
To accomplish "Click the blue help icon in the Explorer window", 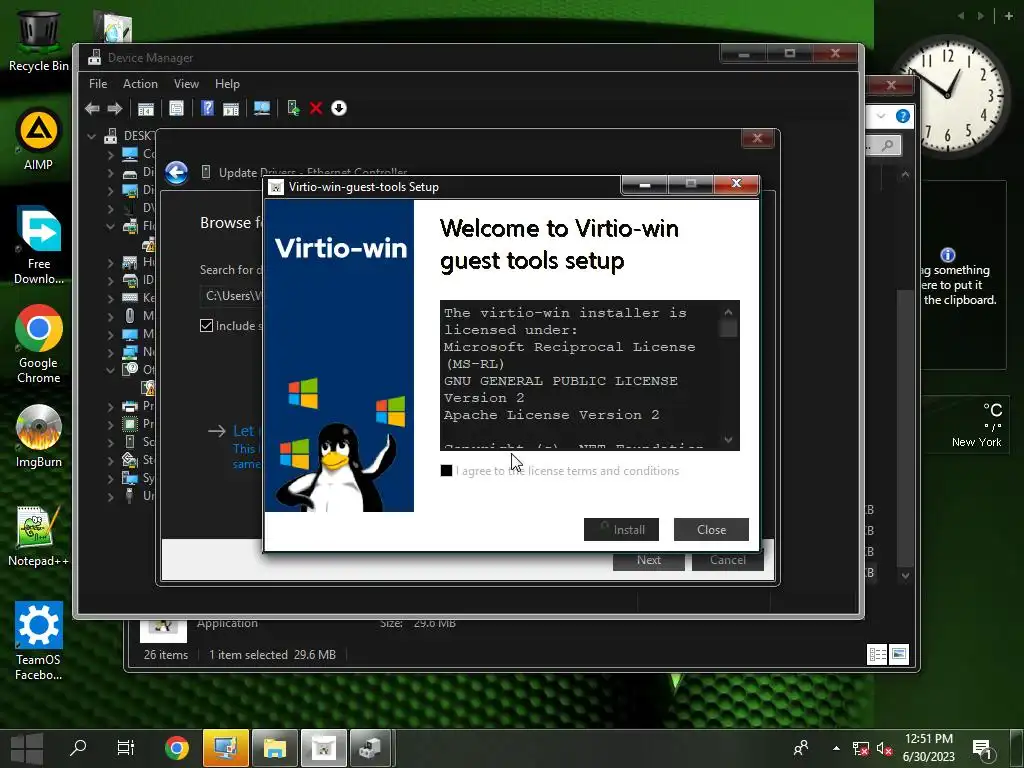I will click(903, 116).
